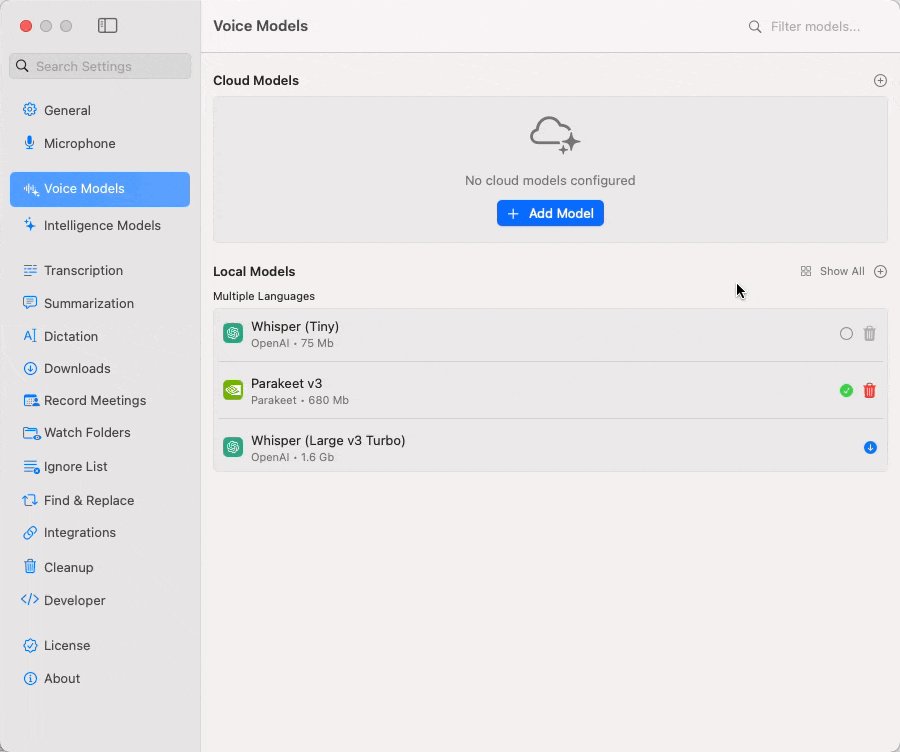
Task: Click the gray trash icon for Whisper (Tiny)
Action: click(x=870, y=334)
